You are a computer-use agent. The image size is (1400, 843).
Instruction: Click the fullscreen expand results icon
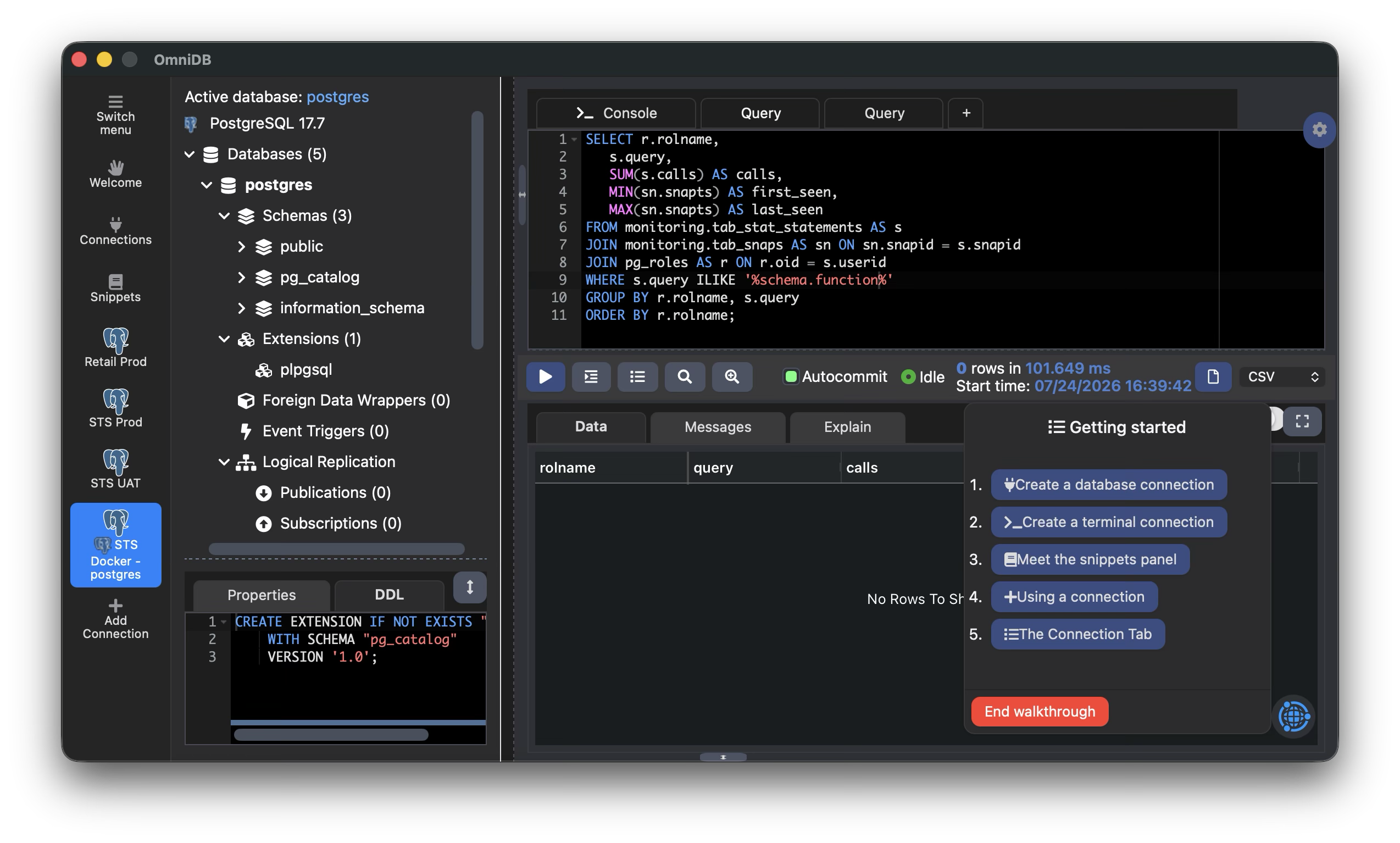coord(1301,420)
